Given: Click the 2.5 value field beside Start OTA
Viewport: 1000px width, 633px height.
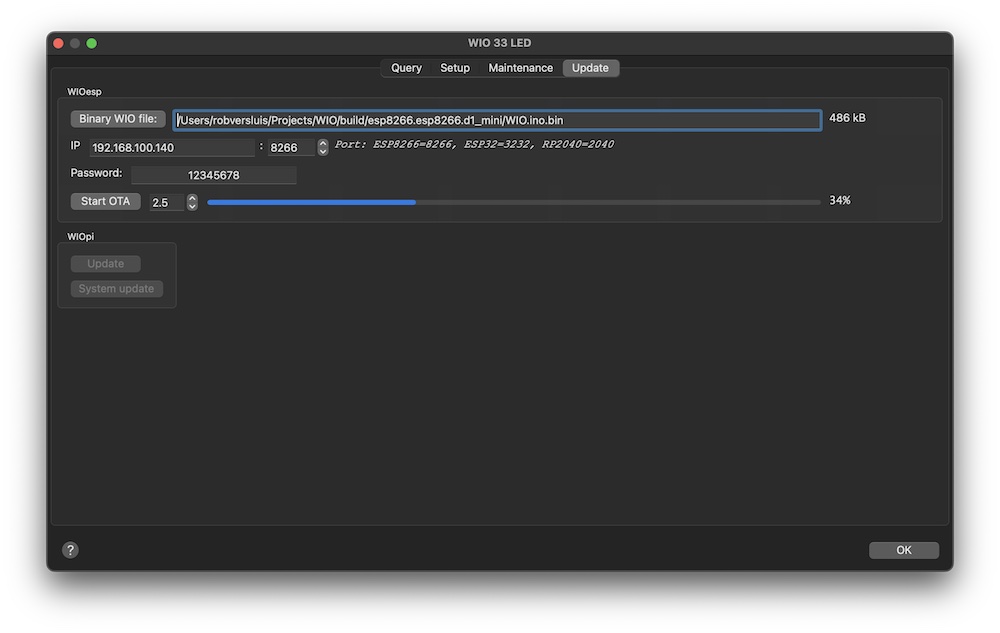Looking at the screenshot, I should pyautogui.click(x=166, y=203).
